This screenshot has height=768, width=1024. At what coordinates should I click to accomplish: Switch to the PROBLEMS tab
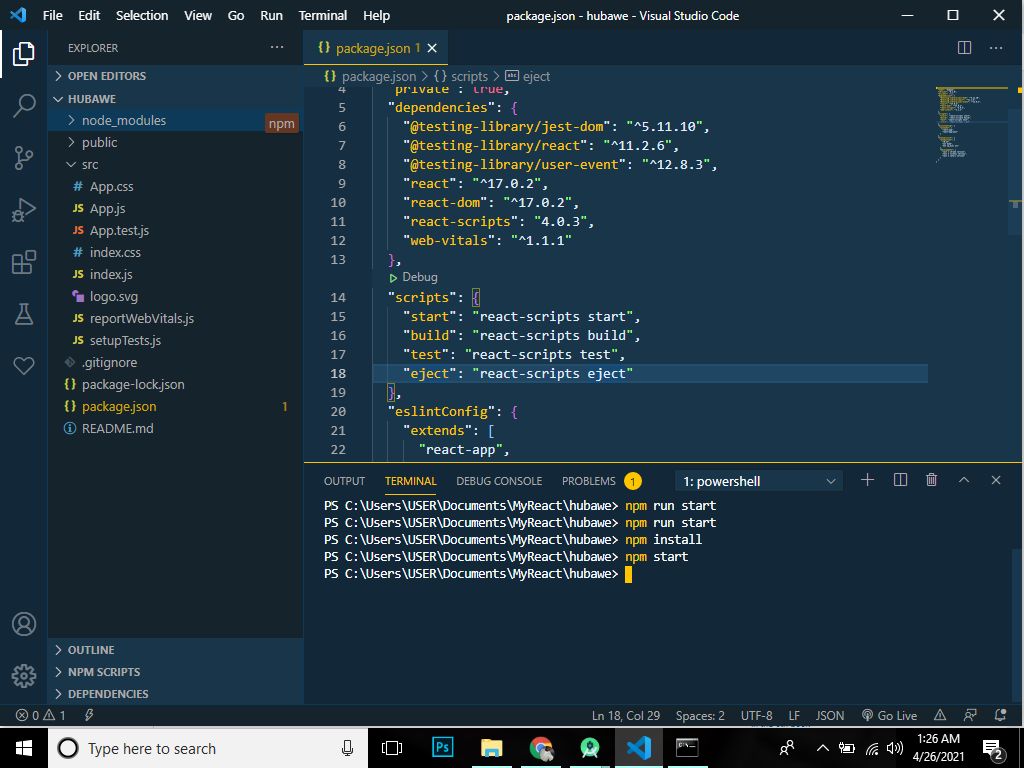click(588, 481)
